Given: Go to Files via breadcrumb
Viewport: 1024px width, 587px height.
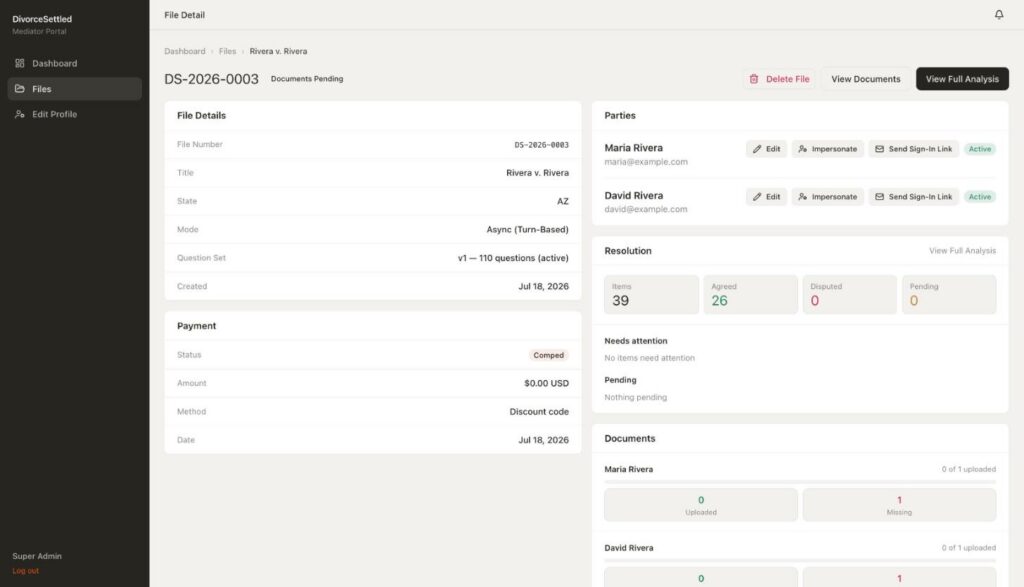Looking at the screenshot, I should pyautogui.click(x=227, y=51).
